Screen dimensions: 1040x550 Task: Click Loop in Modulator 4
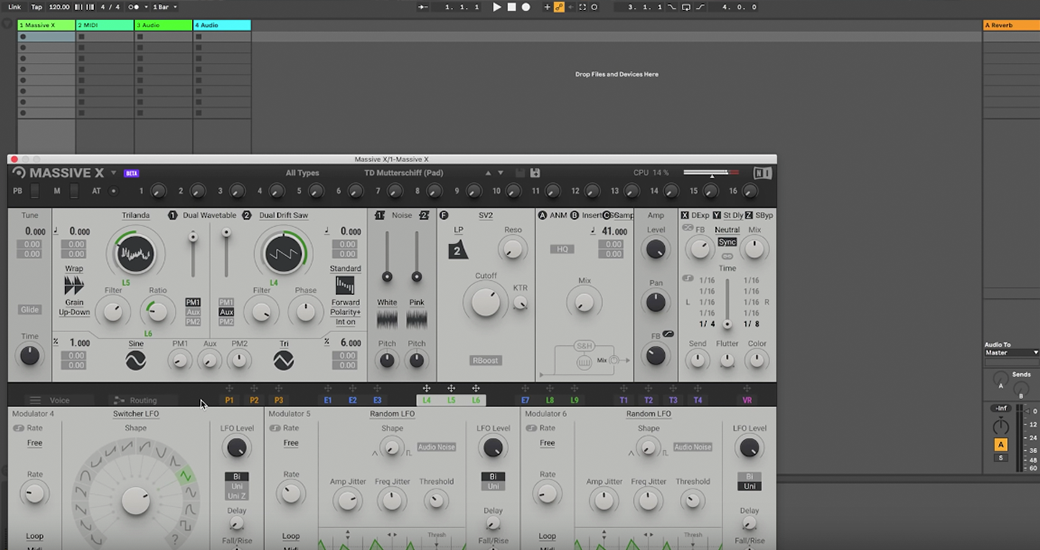[x=34, y=536]
